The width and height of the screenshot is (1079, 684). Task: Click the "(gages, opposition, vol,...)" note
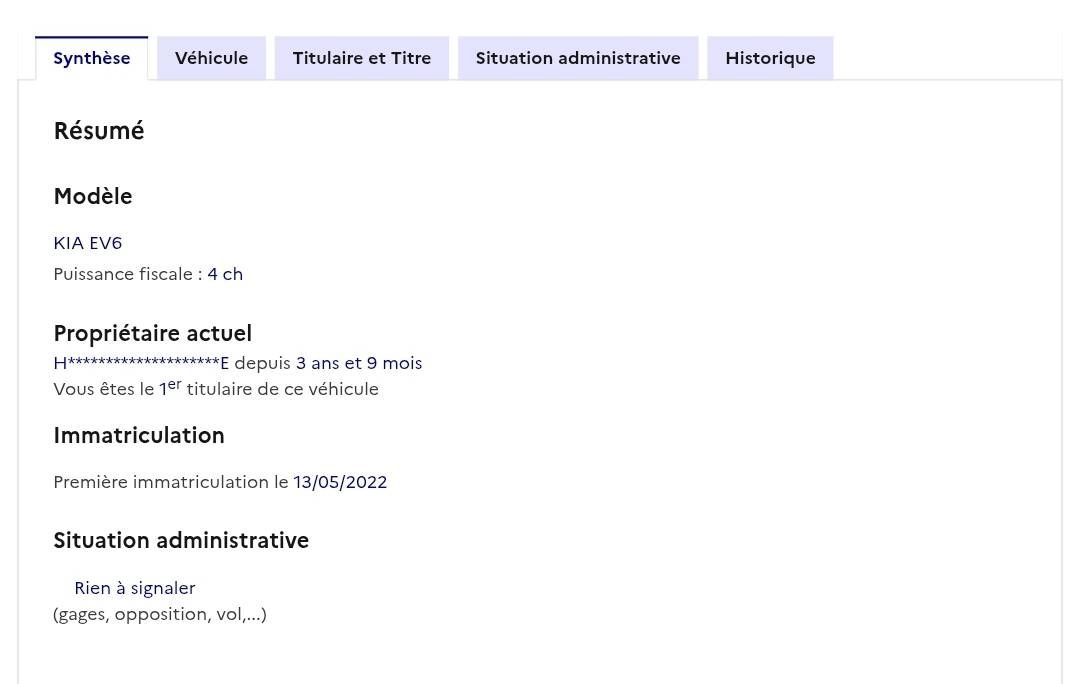(x=160, y=614)
